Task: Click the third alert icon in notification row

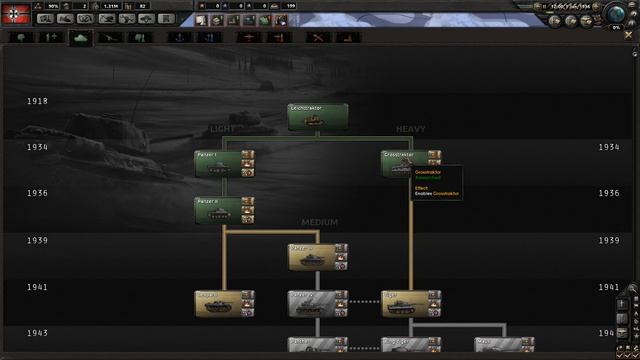Action: 233,20
